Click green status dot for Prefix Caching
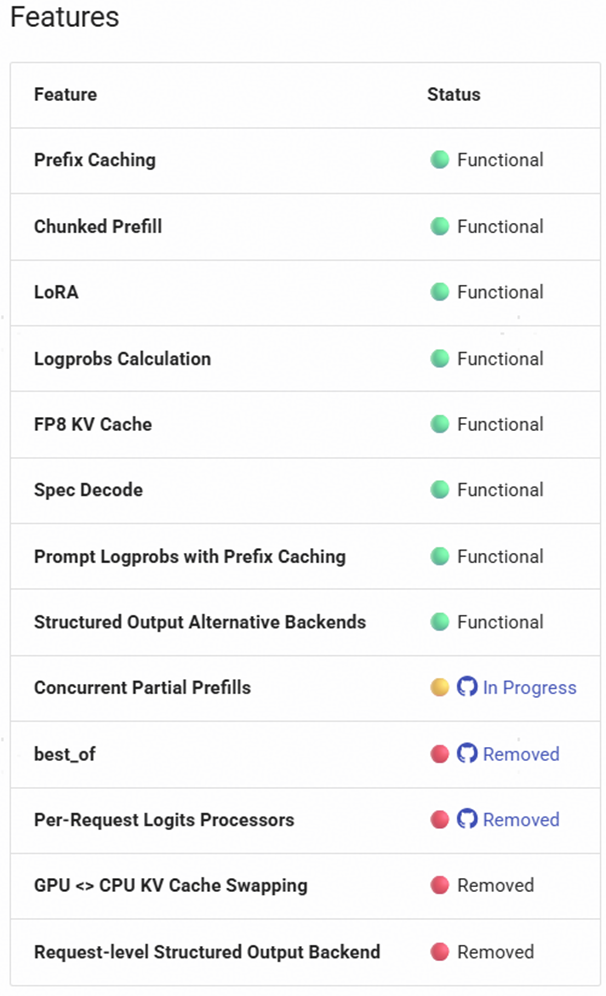This screenshot has height=996, width=606. click(x=440, y=160)
